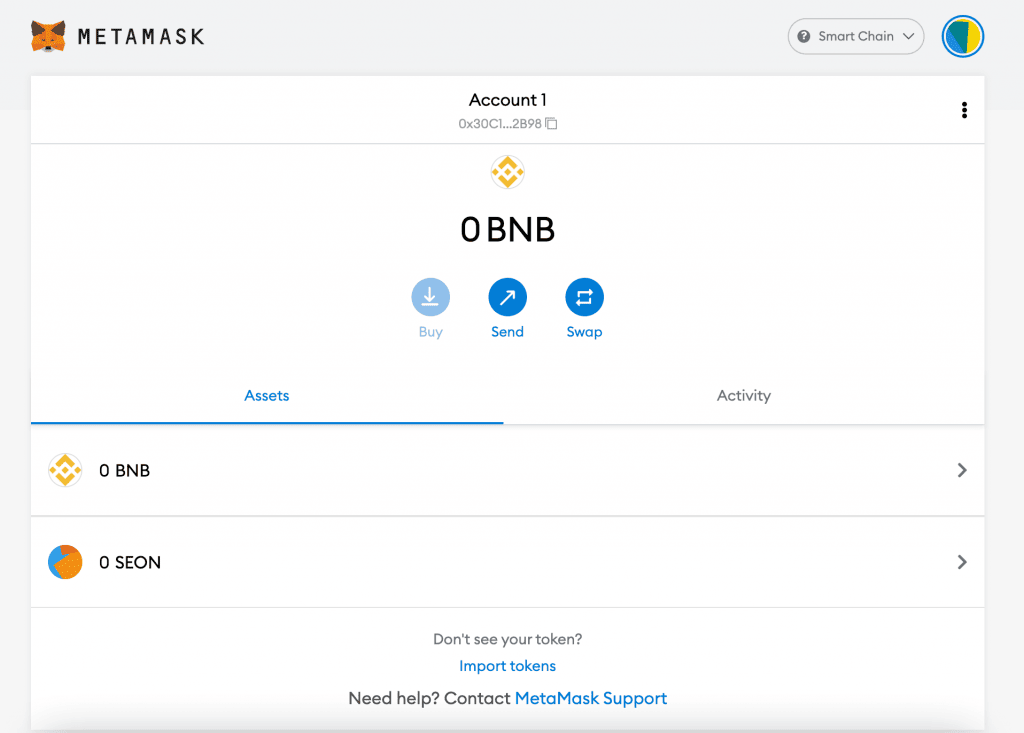Click the Account 1 name

pos(507,100)
